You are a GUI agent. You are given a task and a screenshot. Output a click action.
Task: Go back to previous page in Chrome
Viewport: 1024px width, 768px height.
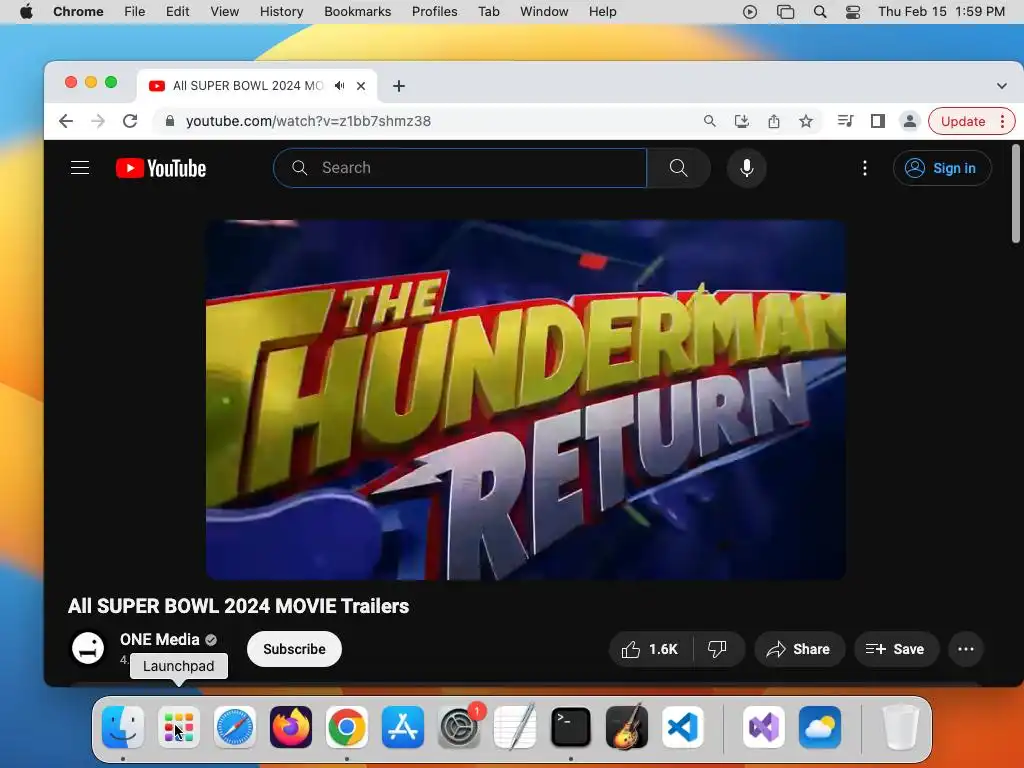(66, 121)
